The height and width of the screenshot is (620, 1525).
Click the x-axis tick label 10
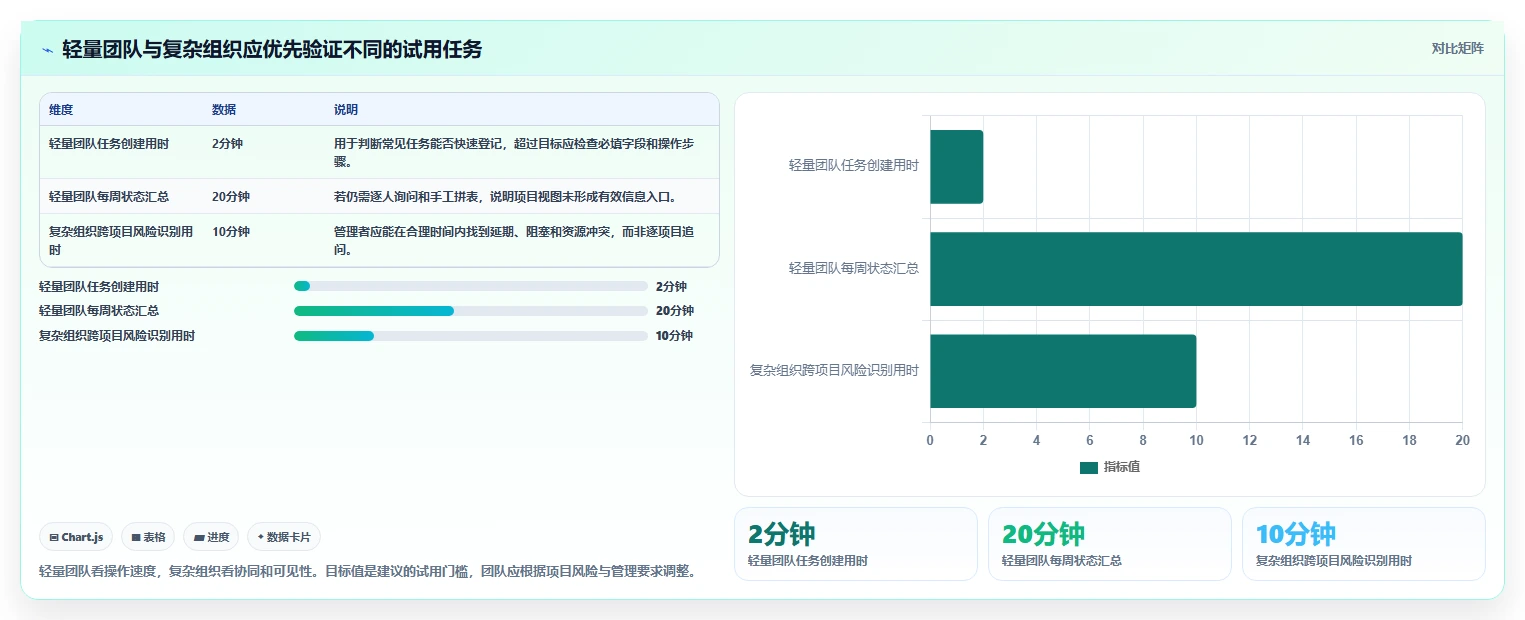1196,440
